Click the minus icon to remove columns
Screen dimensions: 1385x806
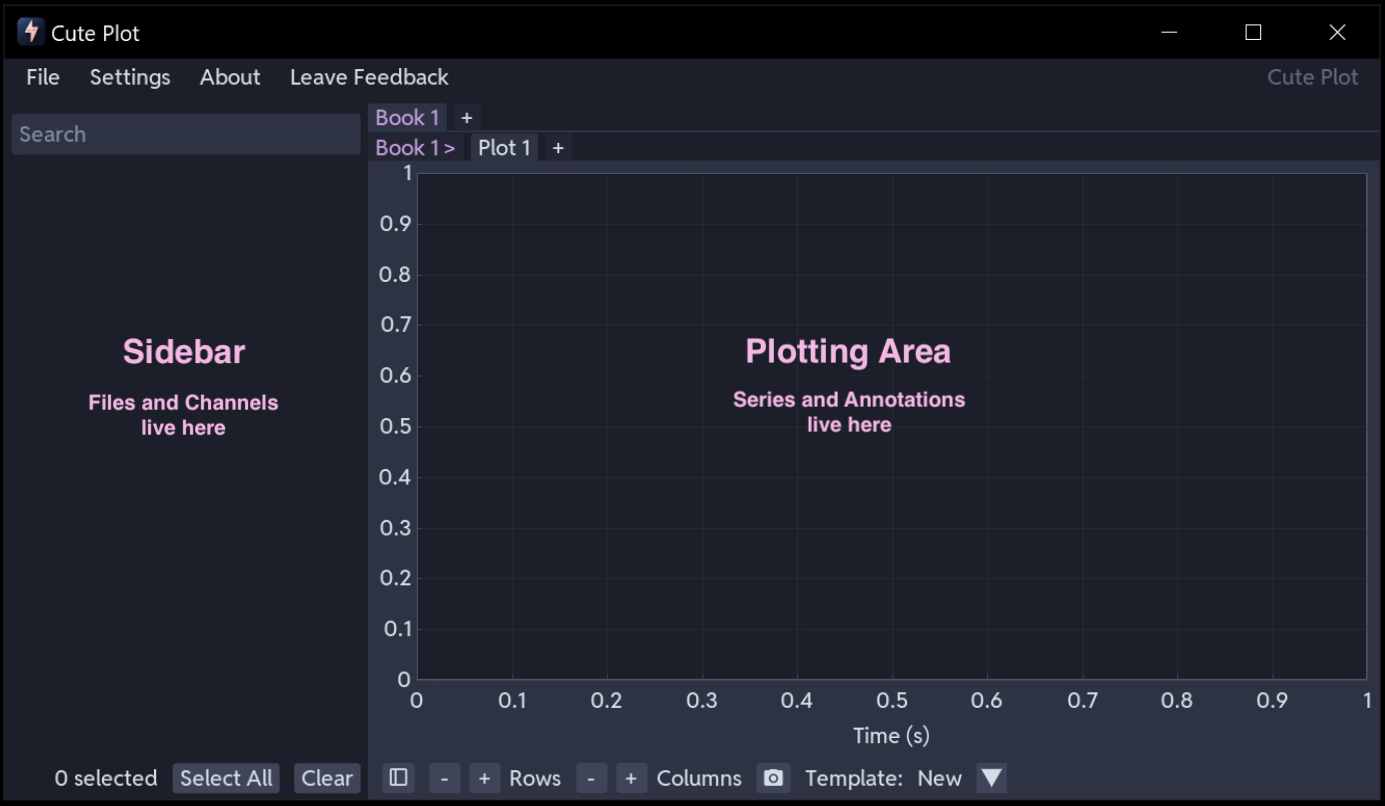[x=591, y=778]
